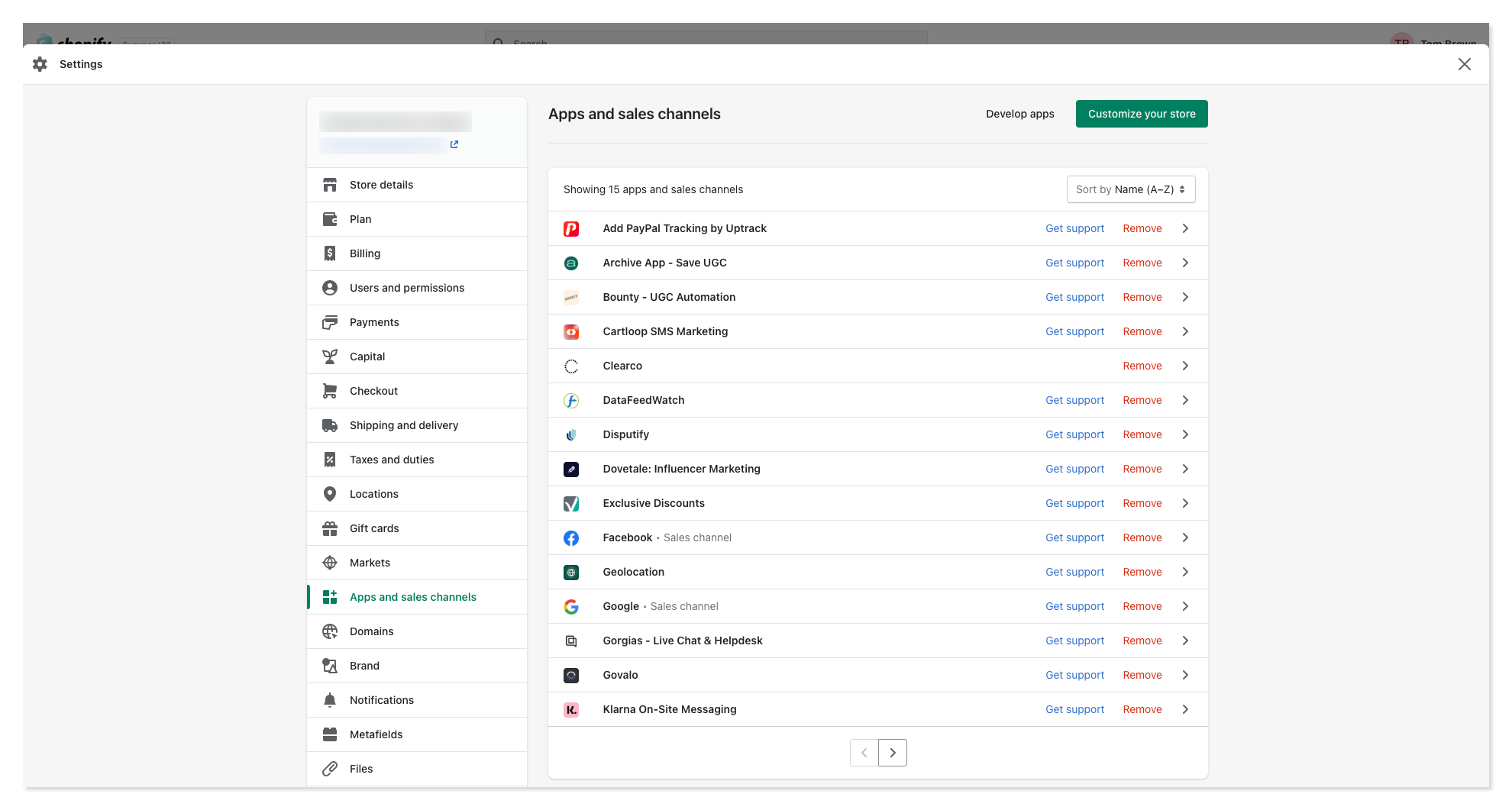Viewport: 1512px width, 810px height.
Task: Click the Bounty UGC Automation icon
Action: coord(571,297)
